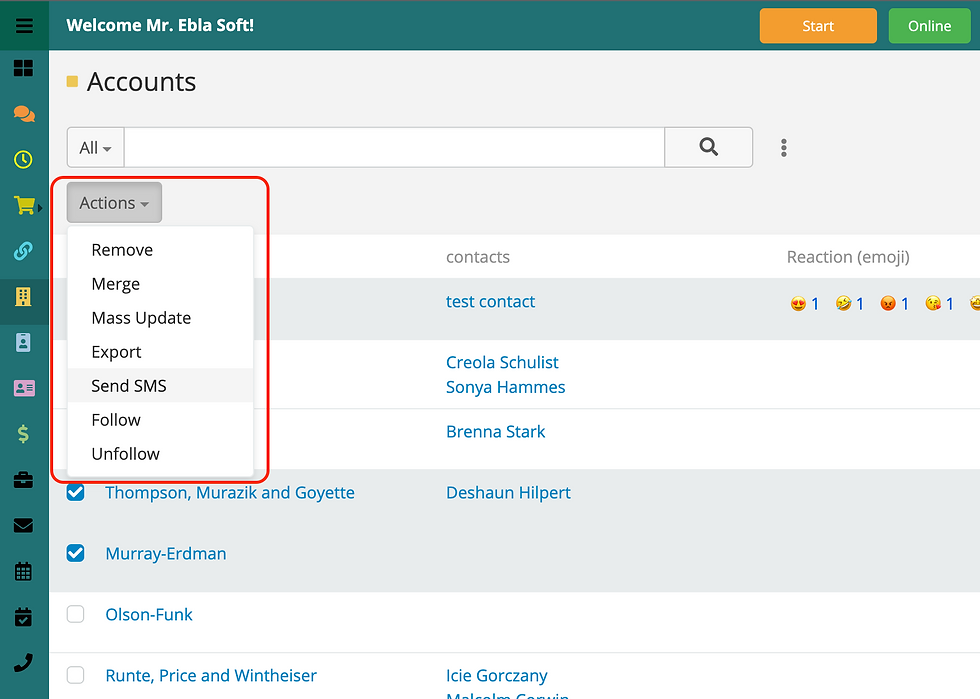Click the Accounts page title
The width and height of the screenshot is (980, 699).
point(141,82)
